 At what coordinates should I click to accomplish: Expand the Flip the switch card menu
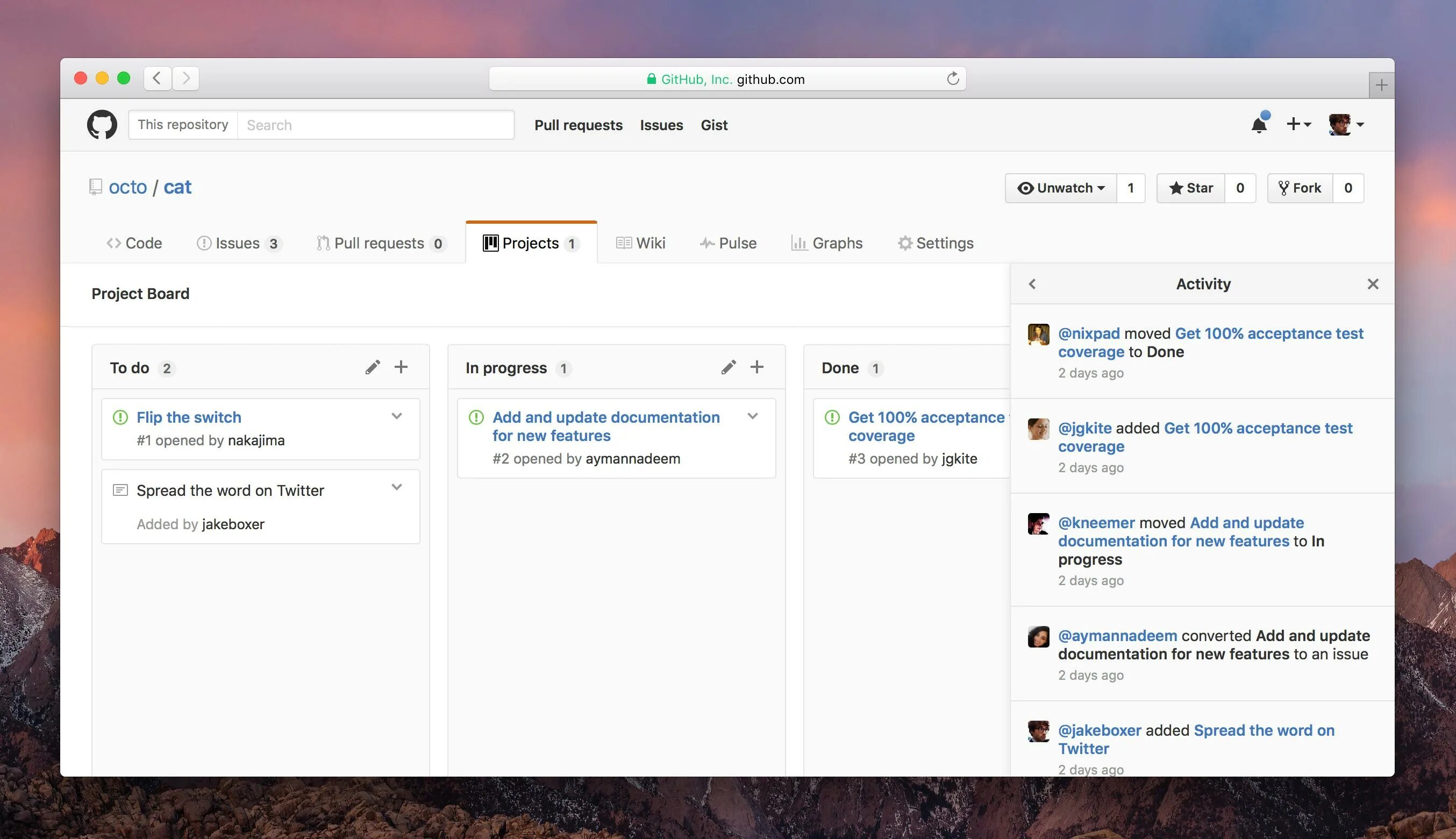396,416
